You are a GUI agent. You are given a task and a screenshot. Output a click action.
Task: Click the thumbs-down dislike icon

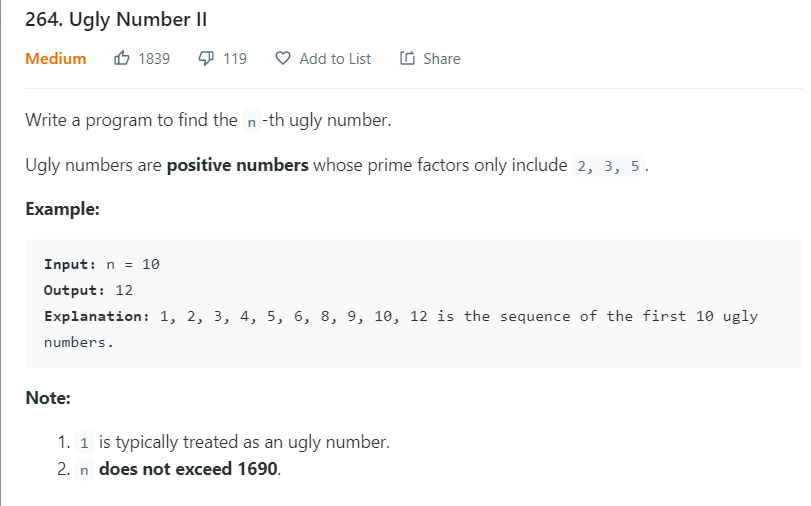[x=206, y=58]
